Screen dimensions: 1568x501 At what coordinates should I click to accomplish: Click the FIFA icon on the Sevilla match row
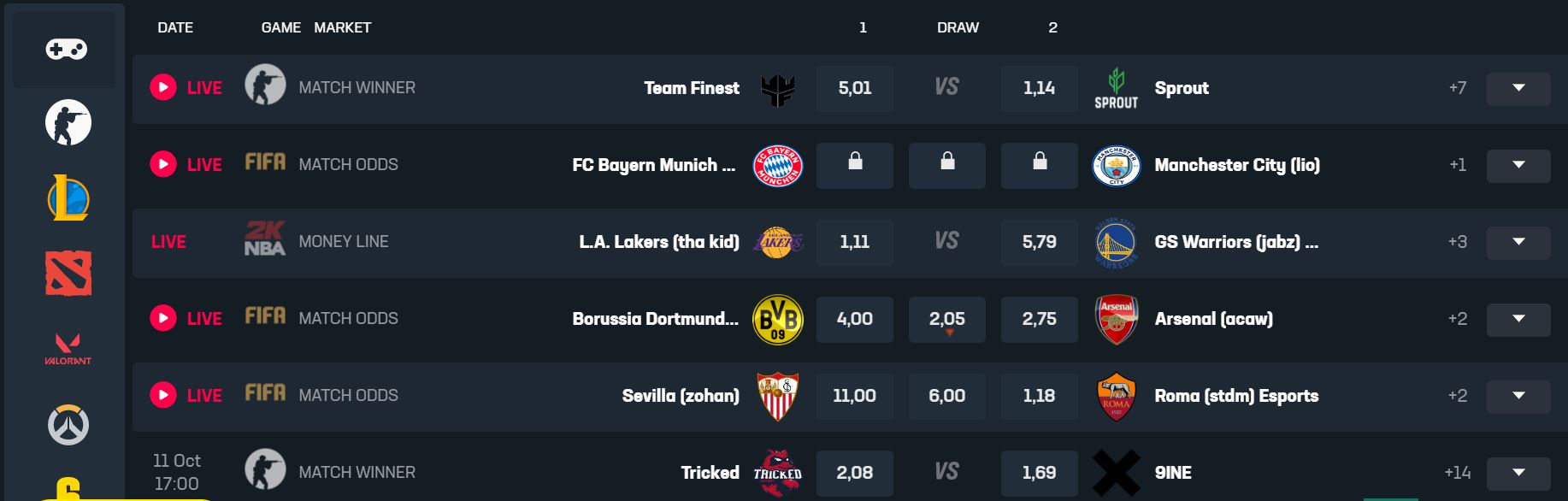pyautogui.click(x=266, y=395)
